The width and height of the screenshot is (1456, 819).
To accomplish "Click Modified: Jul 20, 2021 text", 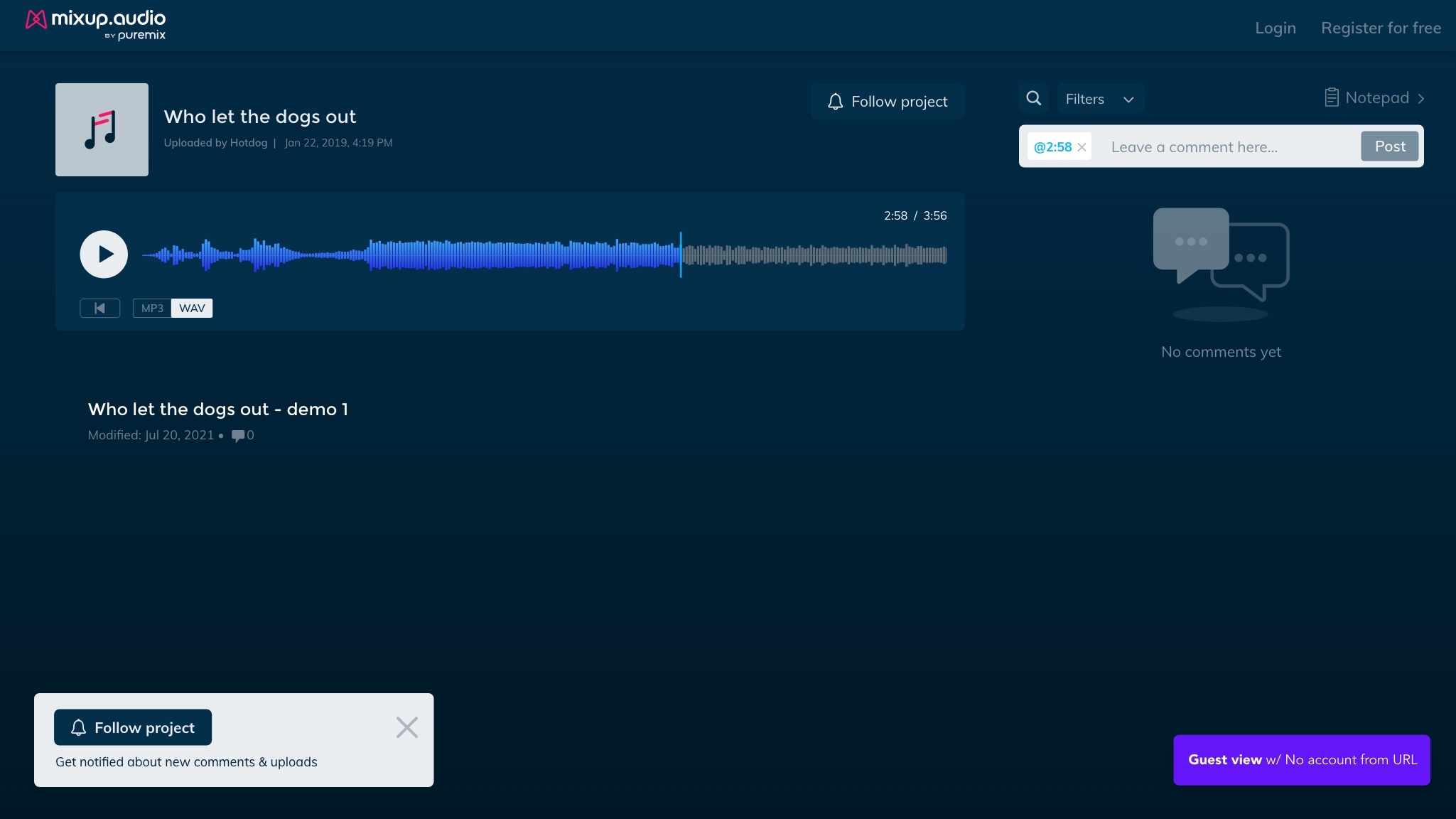I will 151,435.
